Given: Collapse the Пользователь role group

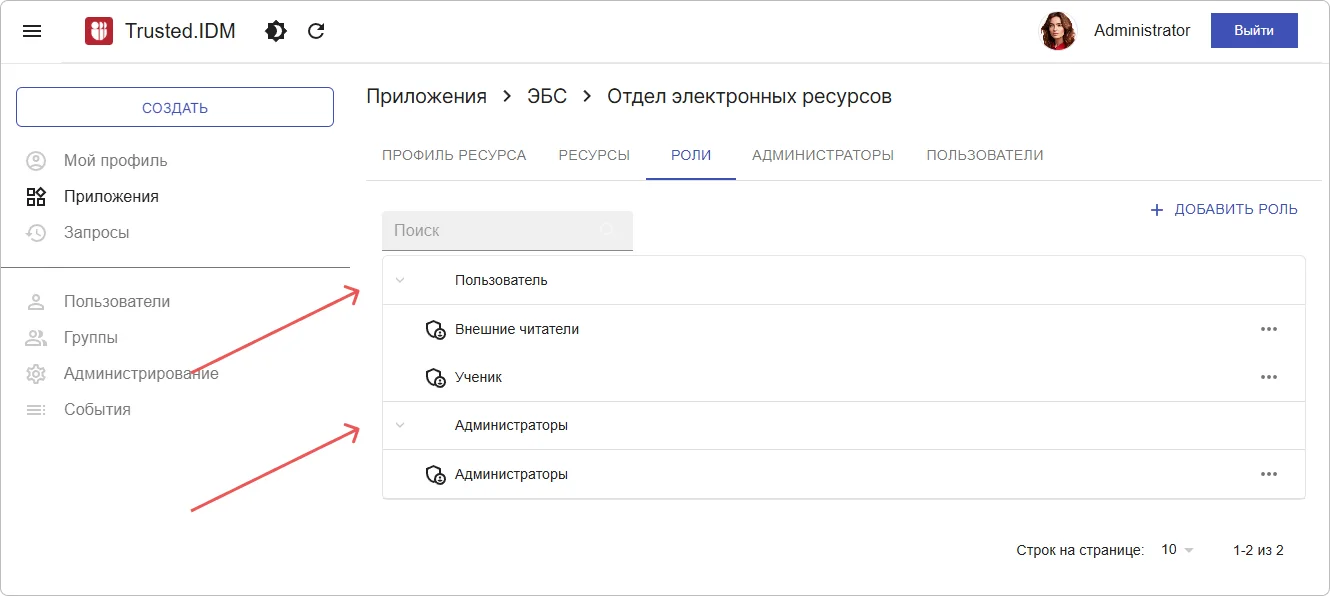Looking at the screenshot, I should coord(400,280).
